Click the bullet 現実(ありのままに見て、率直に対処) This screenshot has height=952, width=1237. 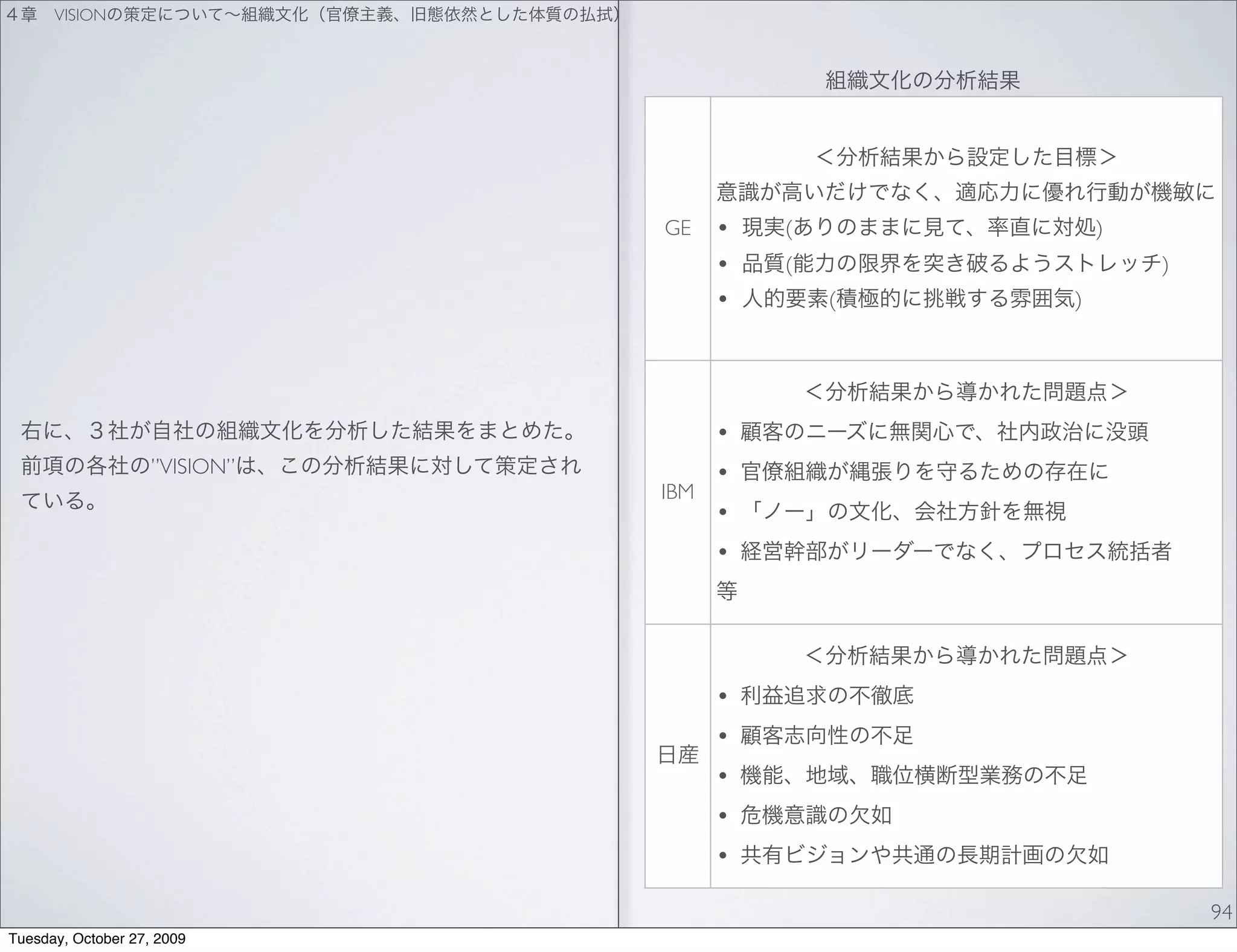(922, 228)
